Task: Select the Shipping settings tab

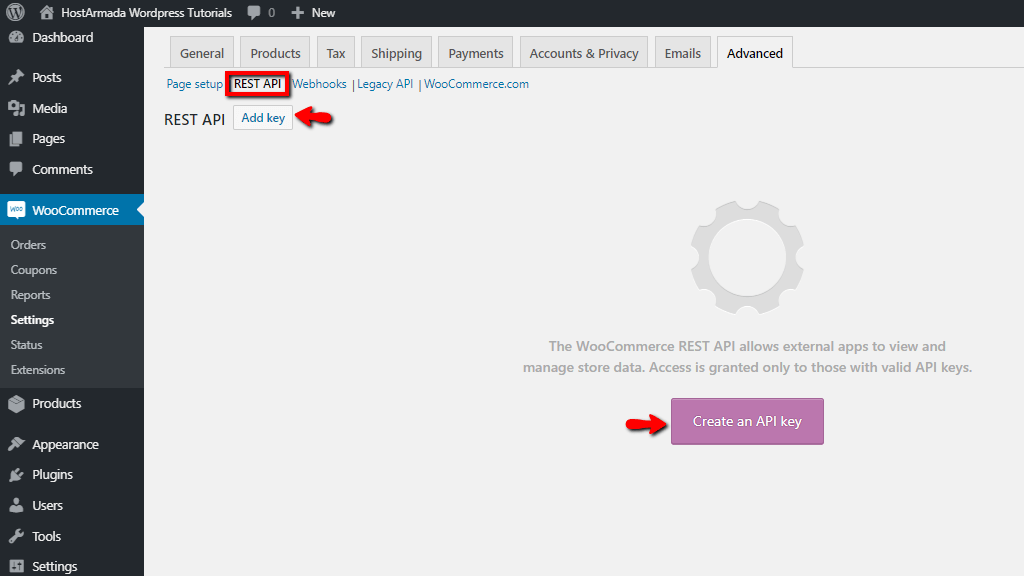Action: tap(396, 54)
